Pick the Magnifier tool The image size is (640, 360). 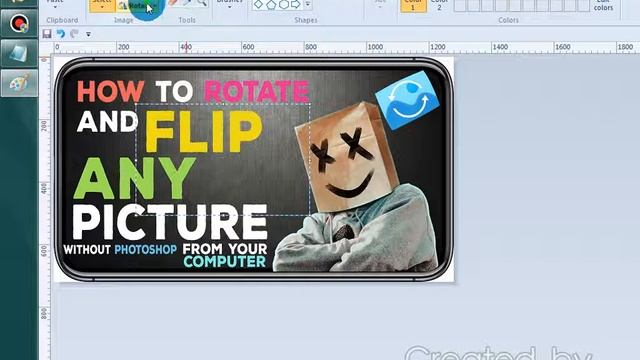pyautogui.click(x=202, y=3)
